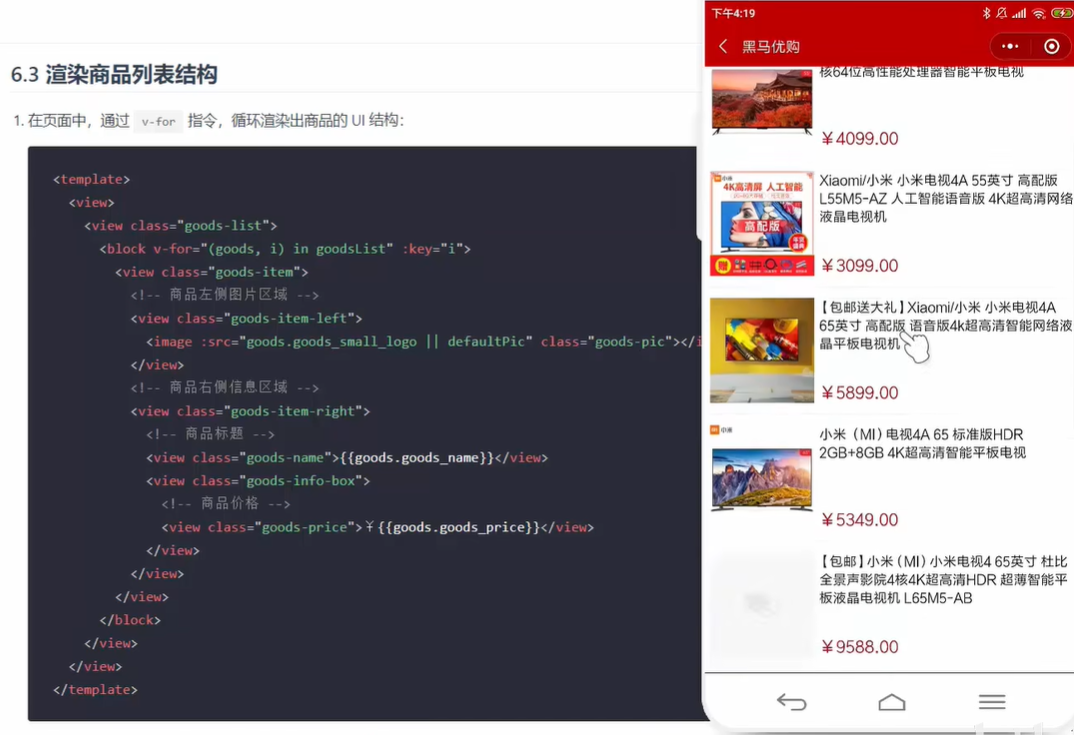This screenshot has width=1074, height=735.
Task: Click the price ¥5349.00
Action: pos(860,520)
